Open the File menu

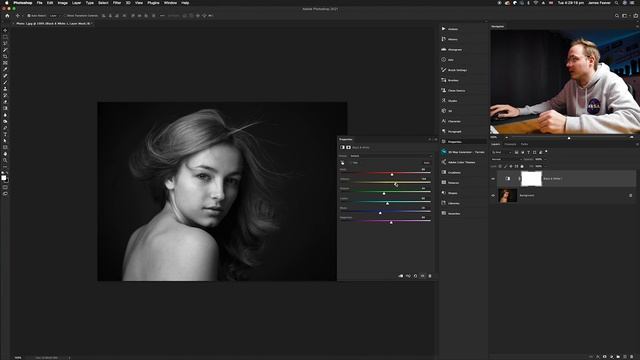click(x=40, y=2)
